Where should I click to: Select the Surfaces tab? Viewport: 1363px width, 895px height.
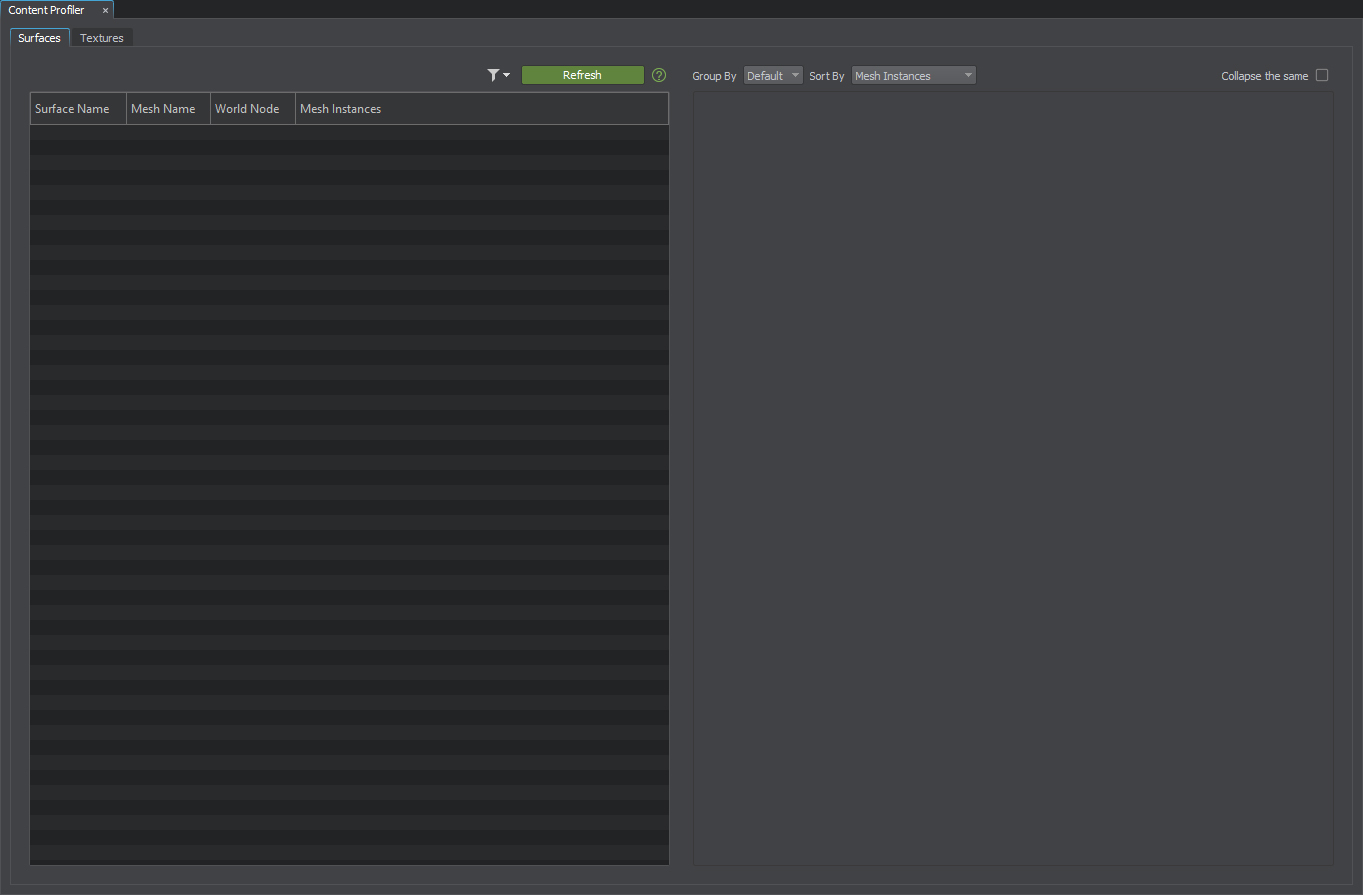coord(40,38)
